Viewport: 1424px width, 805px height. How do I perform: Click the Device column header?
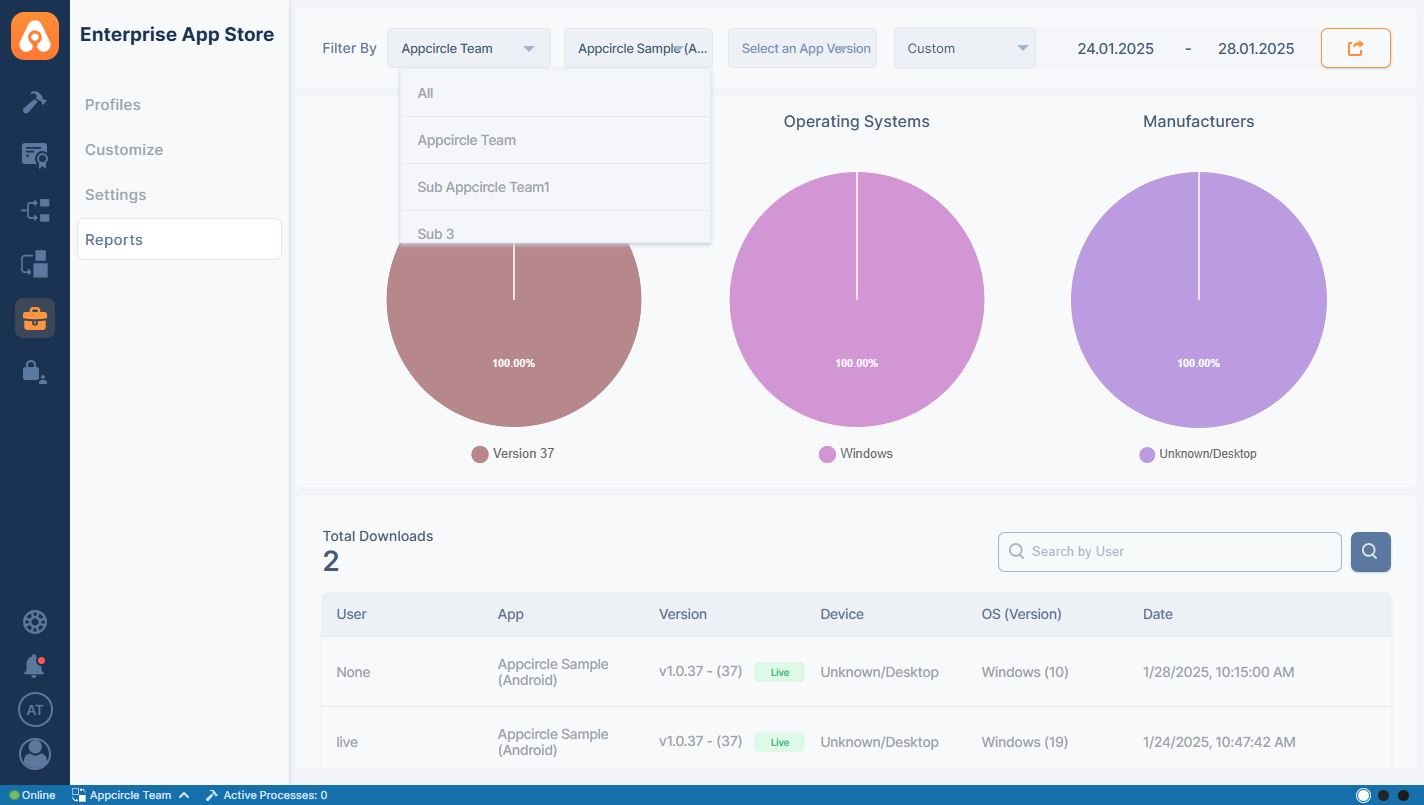point(842,614)
